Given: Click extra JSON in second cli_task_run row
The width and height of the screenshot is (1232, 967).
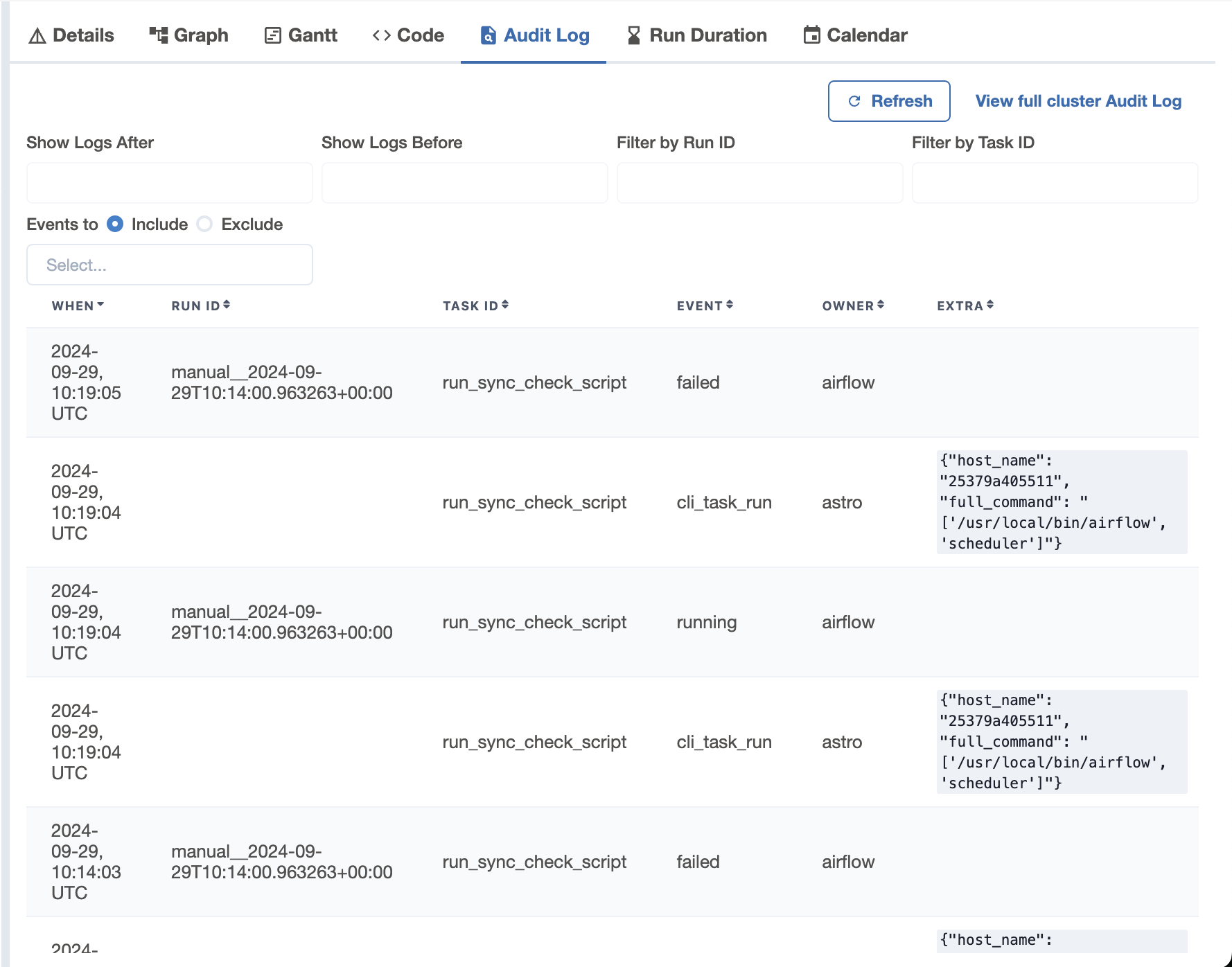Looking at the screenshot, I should click(1062, 742).
